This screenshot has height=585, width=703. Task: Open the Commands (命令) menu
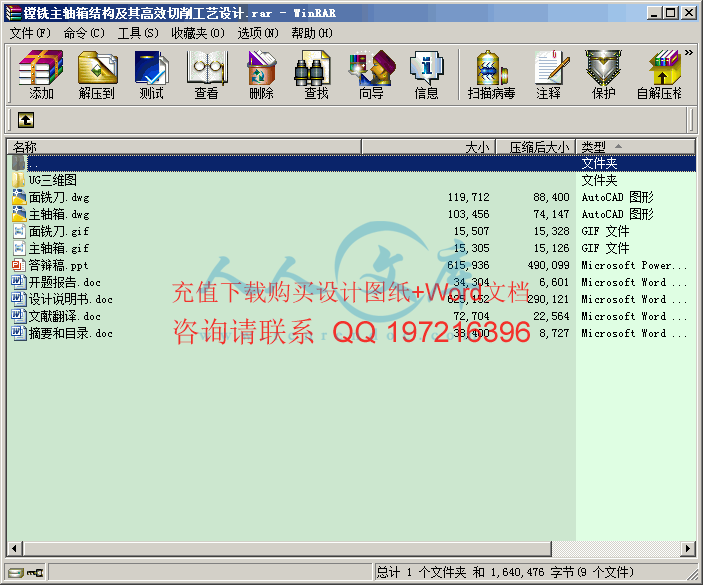click(84, 33)
